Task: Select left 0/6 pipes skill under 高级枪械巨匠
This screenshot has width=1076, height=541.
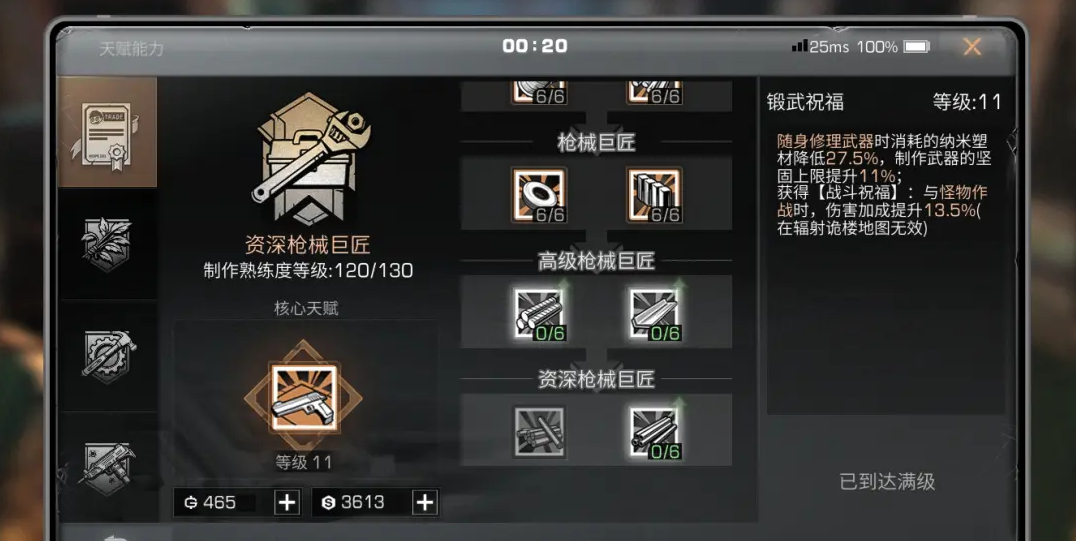Action: pyautogui.click(x=539, y=313)
